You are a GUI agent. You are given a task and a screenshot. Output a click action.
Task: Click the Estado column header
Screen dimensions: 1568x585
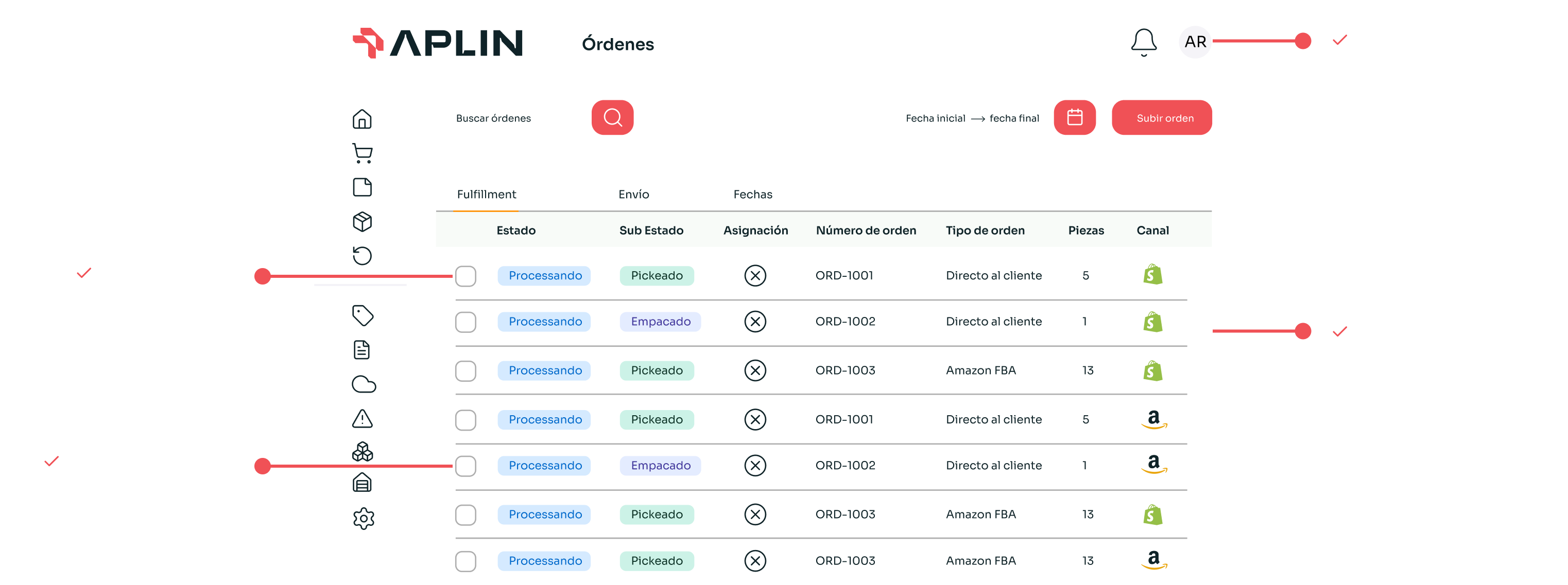pyautogui.click(x=515, y=230)
